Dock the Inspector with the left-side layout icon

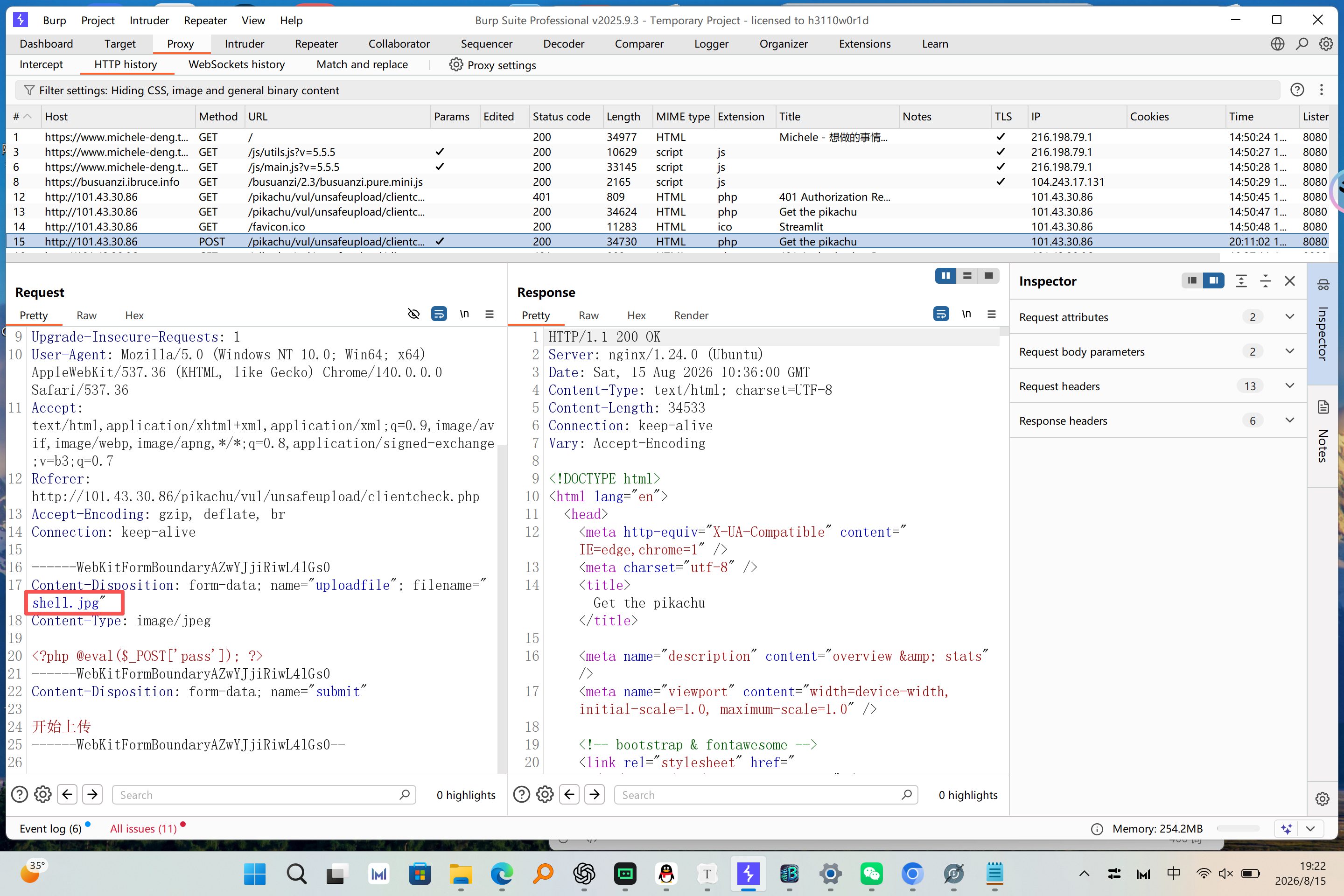click(x=1192, y=280)
